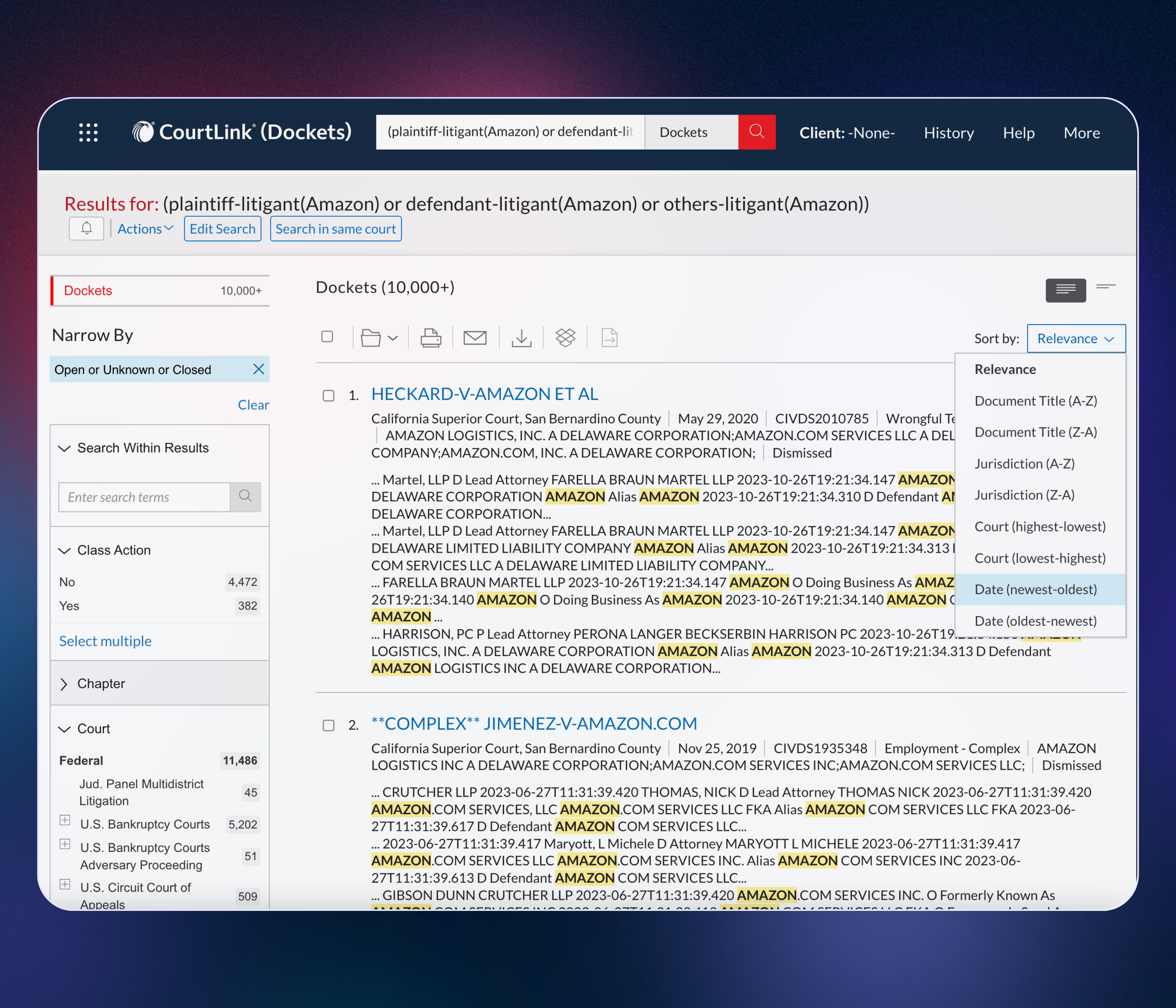Viewport: 1176px width, 1008px height.
Task: Expand the Chapter section
Action: 64,684
